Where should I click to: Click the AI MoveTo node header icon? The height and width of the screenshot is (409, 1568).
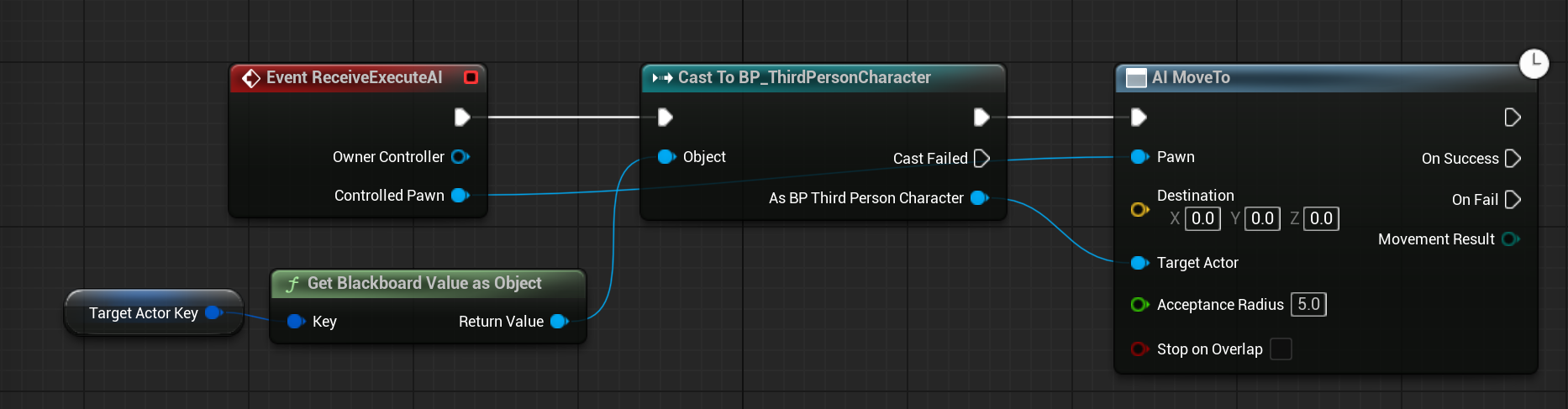coord(1136,78)
